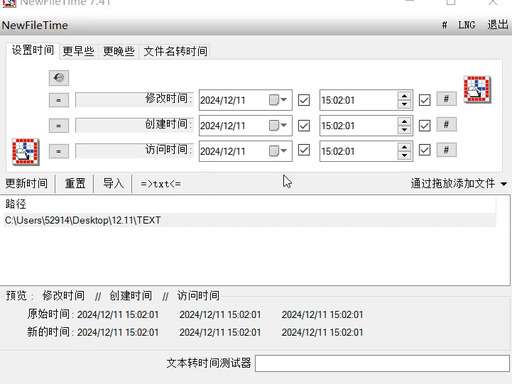This screenshot has width=512, height=384.
Task: Click the 新的时间 label in preview
Action: [x=49, y=332]
